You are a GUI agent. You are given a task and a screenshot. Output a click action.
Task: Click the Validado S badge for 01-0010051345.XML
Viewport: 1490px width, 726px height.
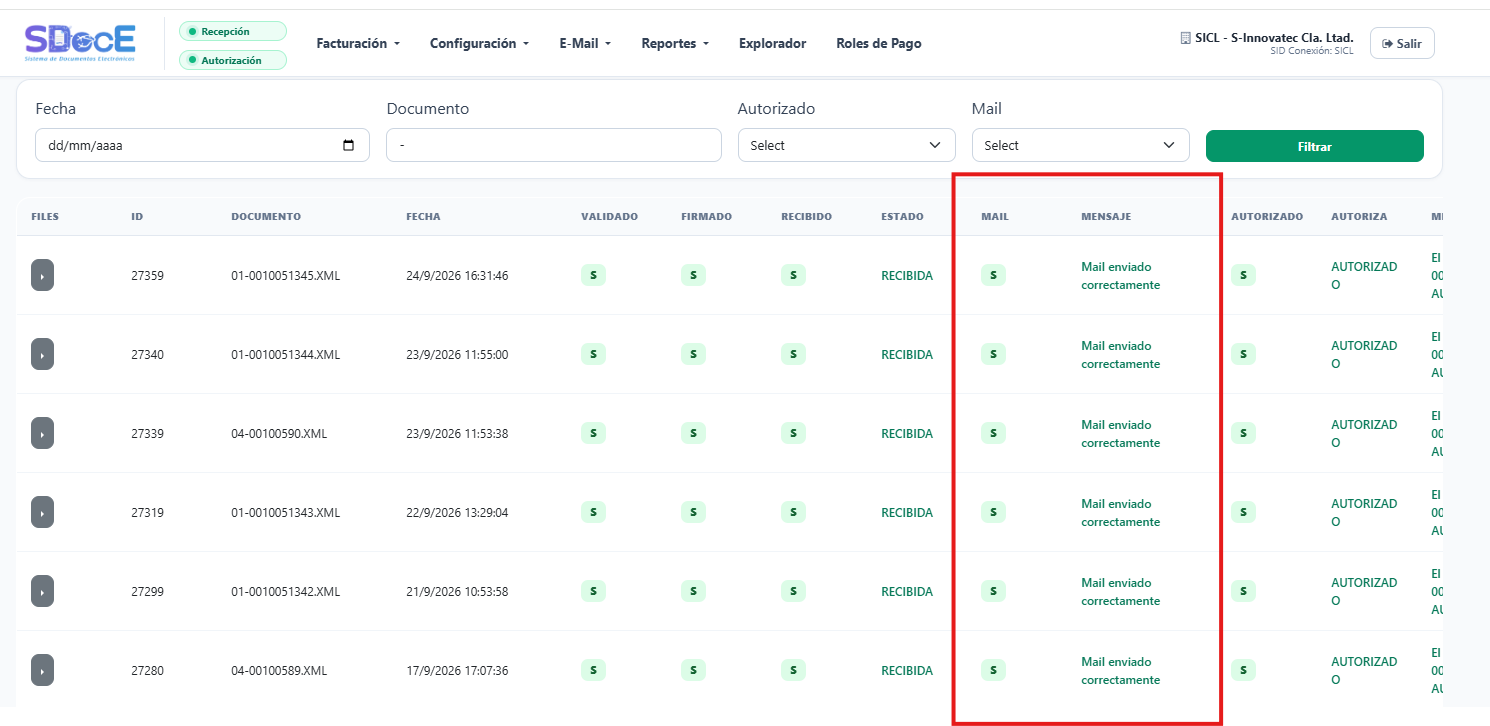click(x=593, y=275)
